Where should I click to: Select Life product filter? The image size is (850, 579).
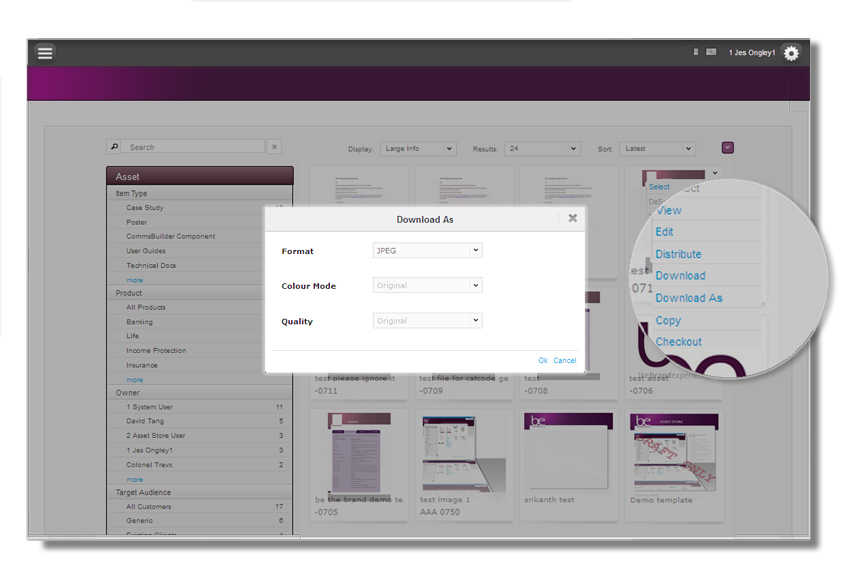tap(132, 336)
